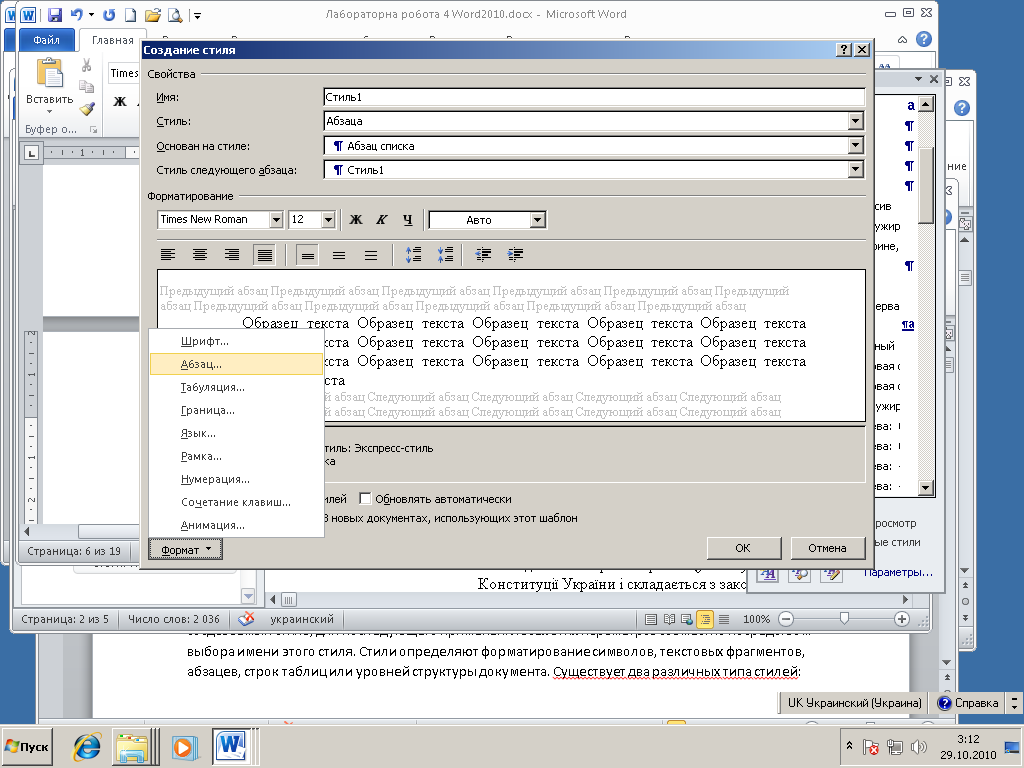Set double line spacing
Viewport: 1024px width, 768px height.
coord(371,255)
